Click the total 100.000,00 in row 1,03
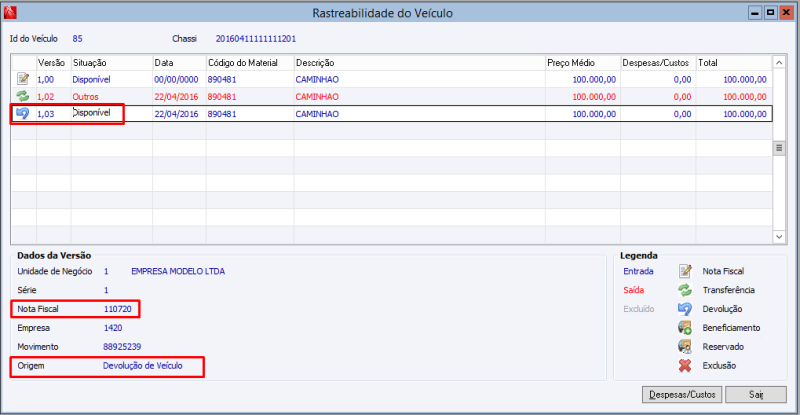 pos(745,114)
